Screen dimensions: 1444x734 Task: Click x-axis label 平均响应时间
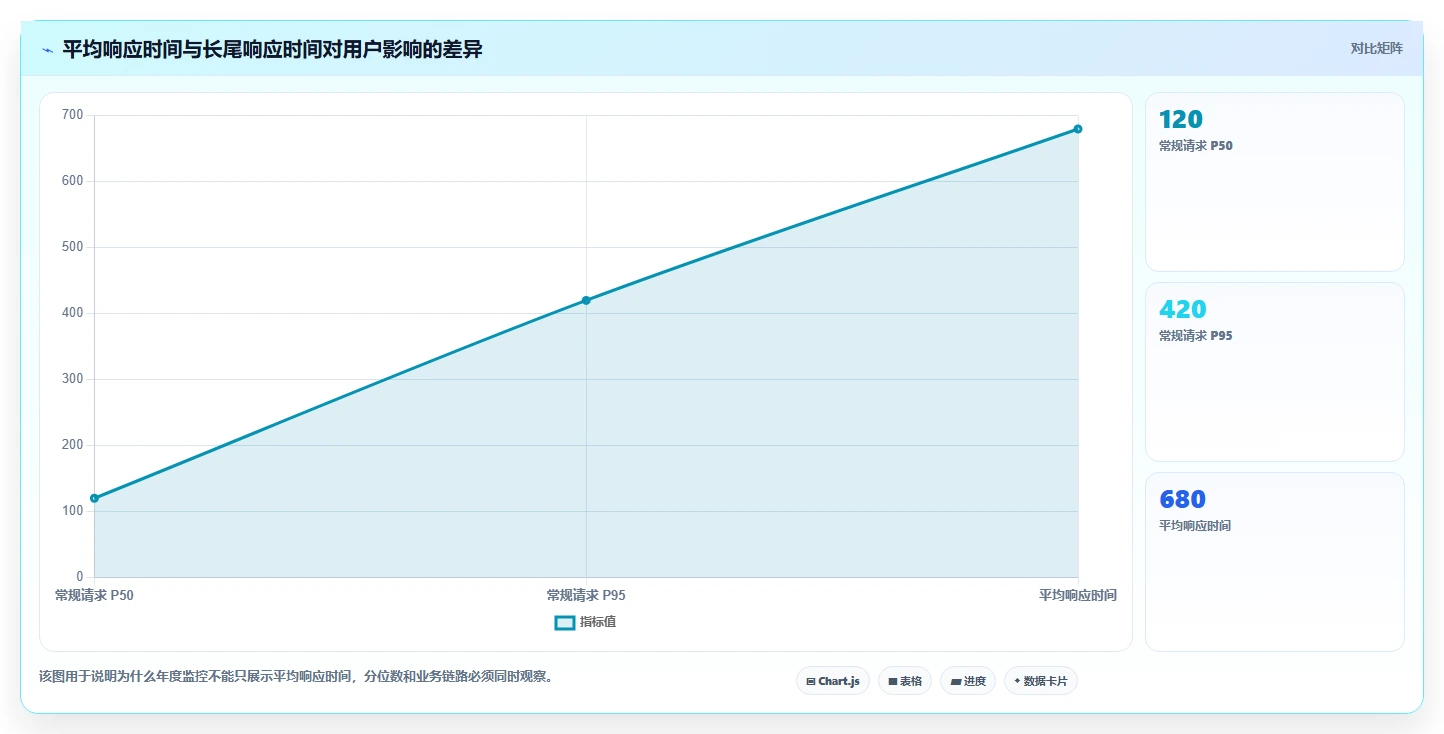[1078, 595]
